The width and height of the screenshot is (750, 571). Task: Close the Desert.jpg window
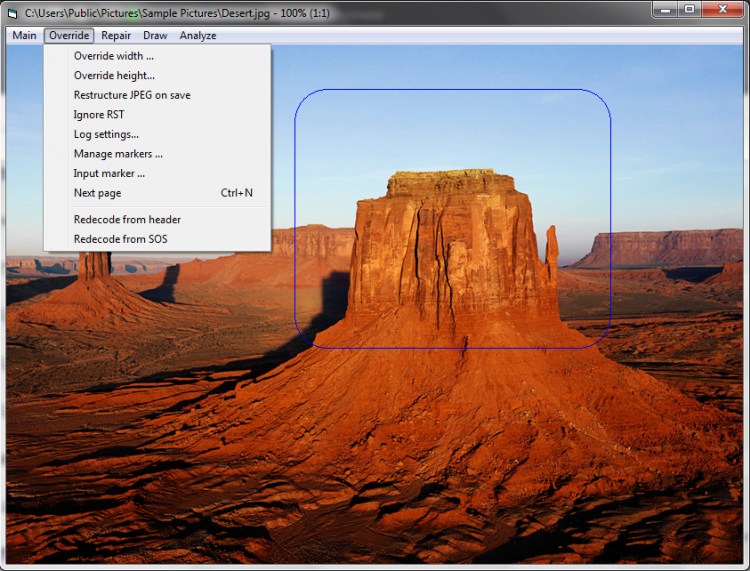725,9
